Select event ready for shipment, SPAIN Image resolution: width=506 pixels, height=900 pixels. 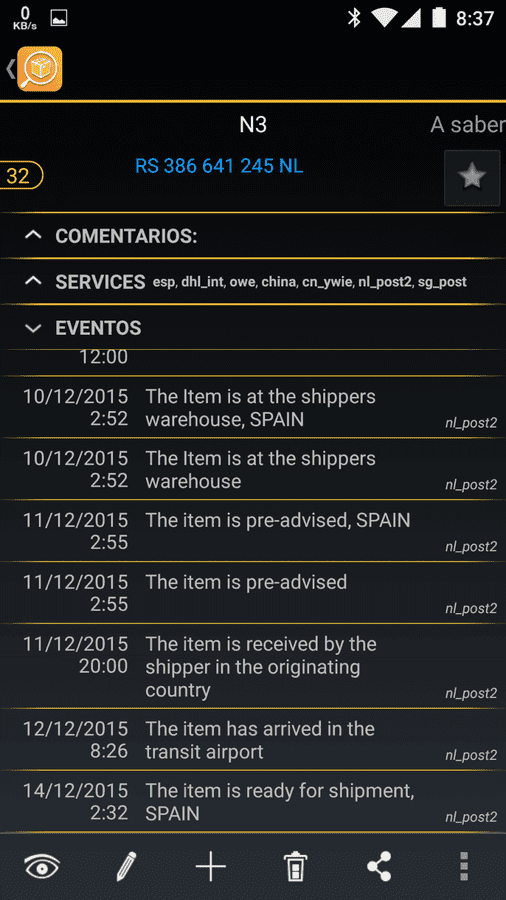(253, 801)
